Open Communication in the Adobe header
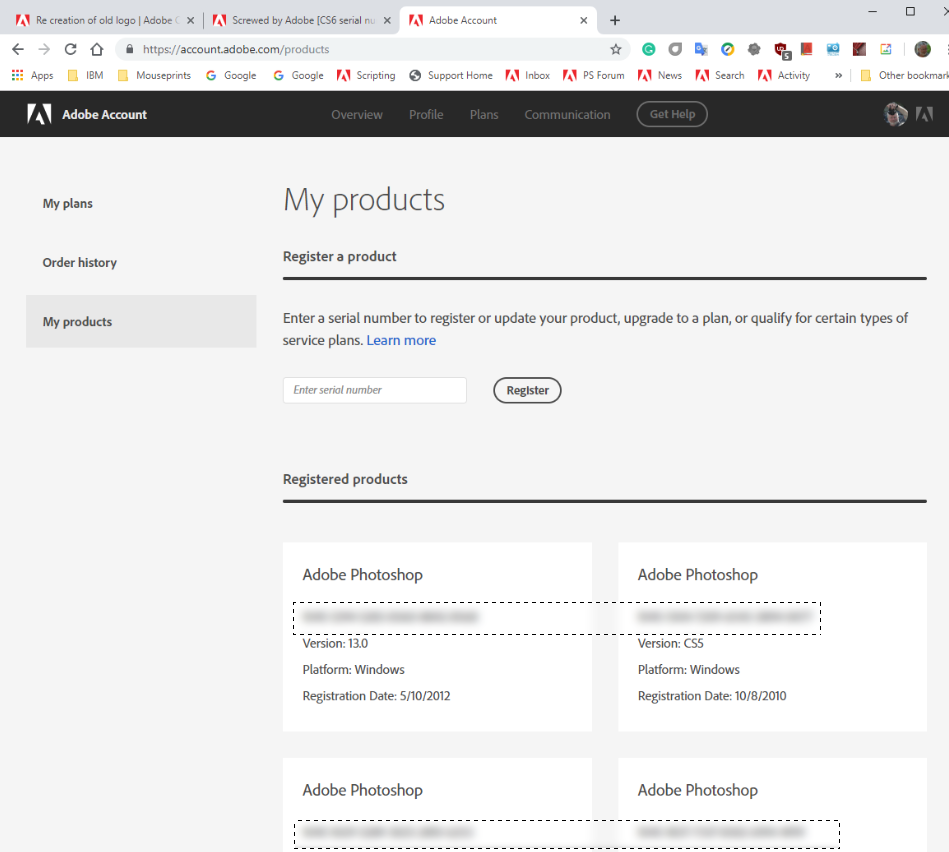 click(x=567, y=114)
